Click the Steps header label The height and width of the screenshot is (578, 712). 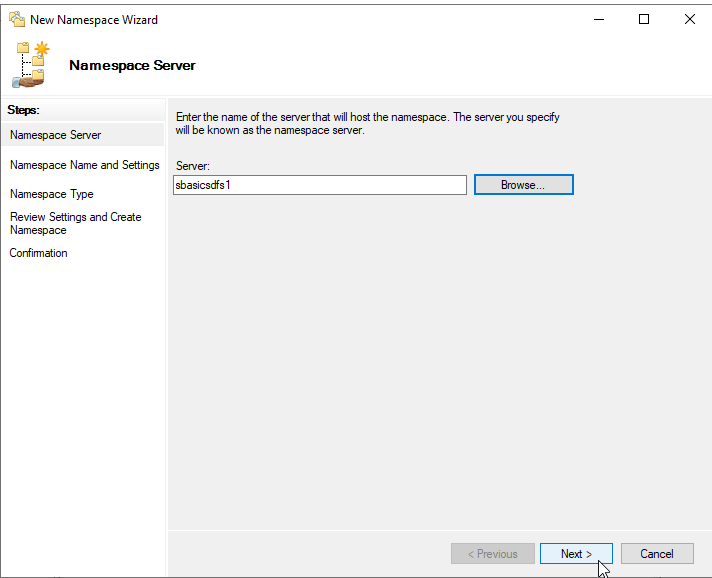click(x=24, y=110)
